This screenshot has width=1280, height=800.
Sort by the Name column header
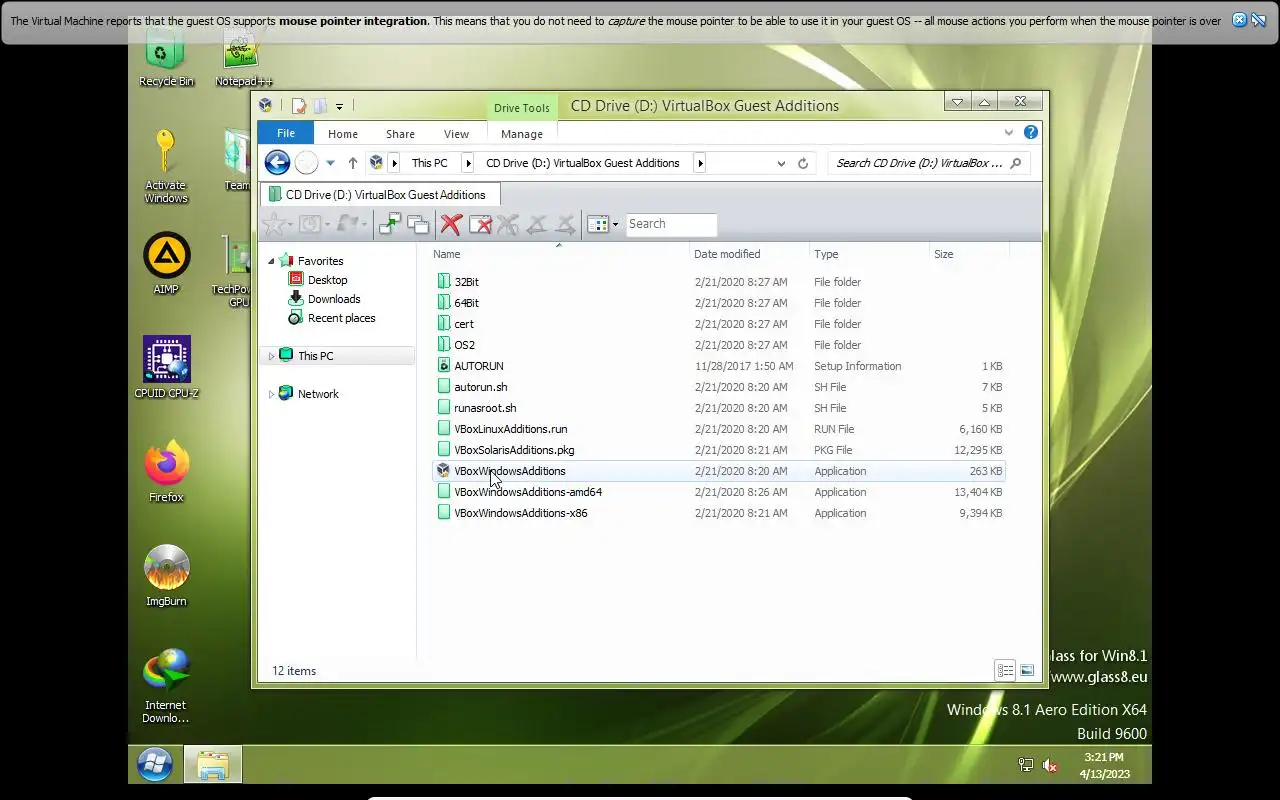pos(561,254)
